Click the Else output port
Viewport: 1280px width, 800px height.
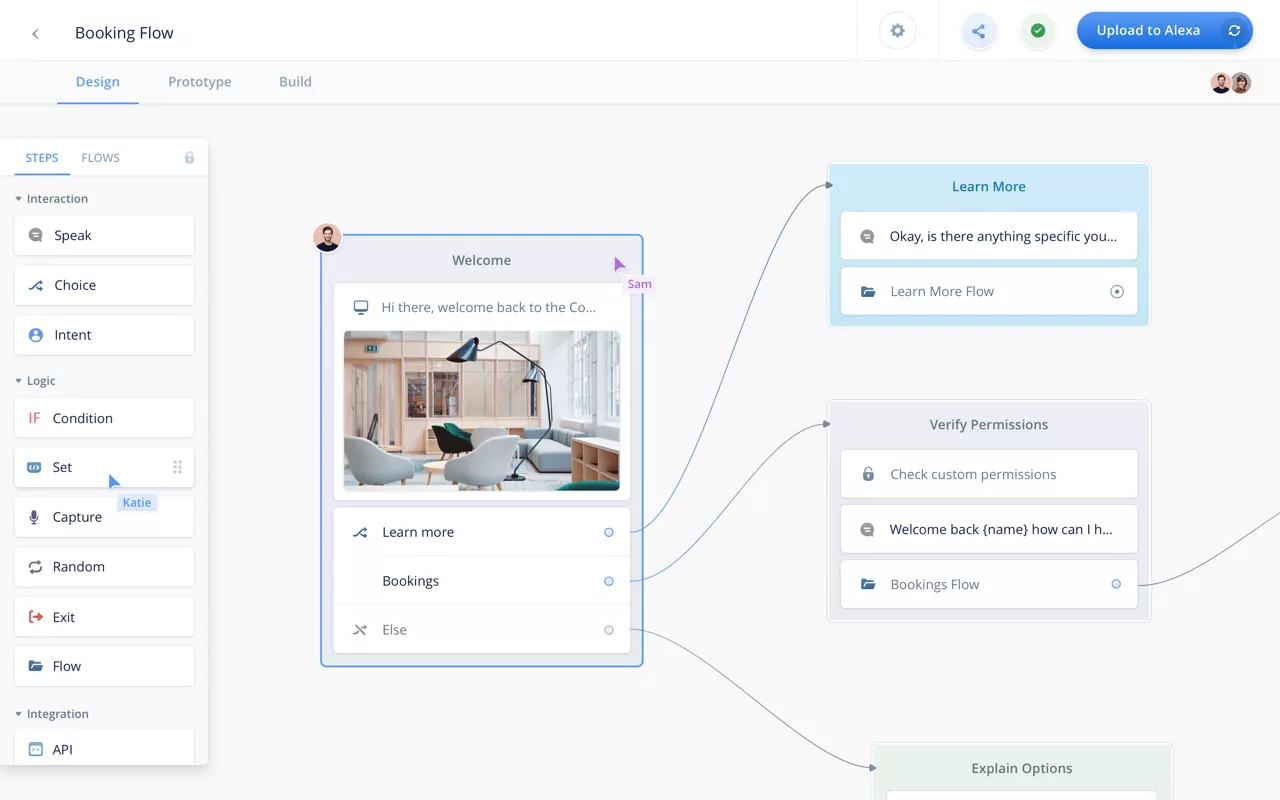[x=608, y=630]
